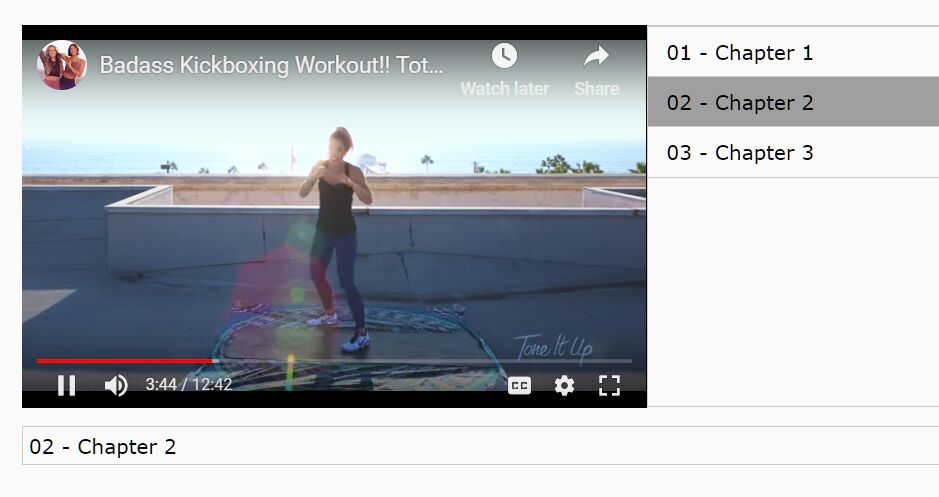The height and width of the screenshot is (497, 939).
Task: Click the 02 - Chapter 2 text field
Action: [x=480, y=446]
